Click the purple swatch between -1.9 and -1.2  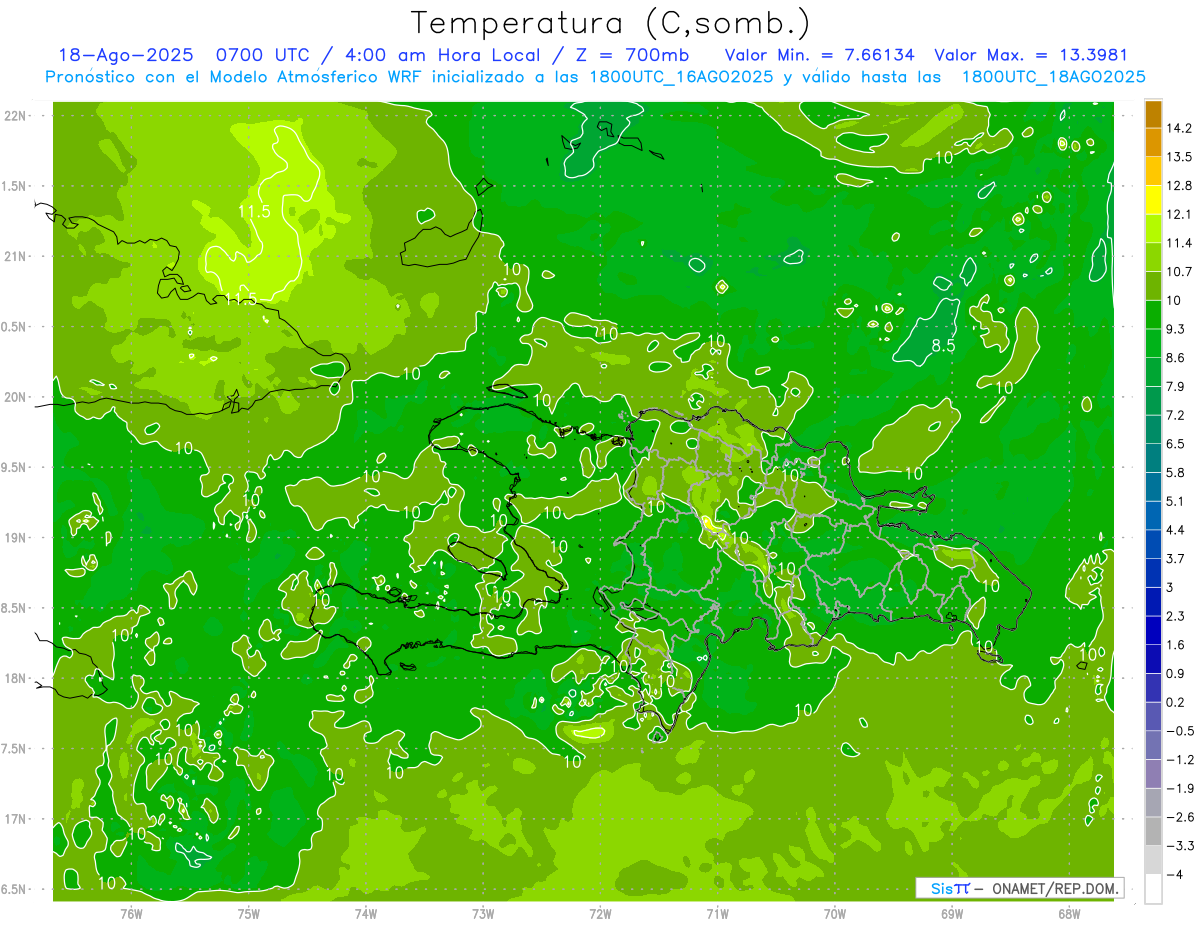tap(1153, 774)
